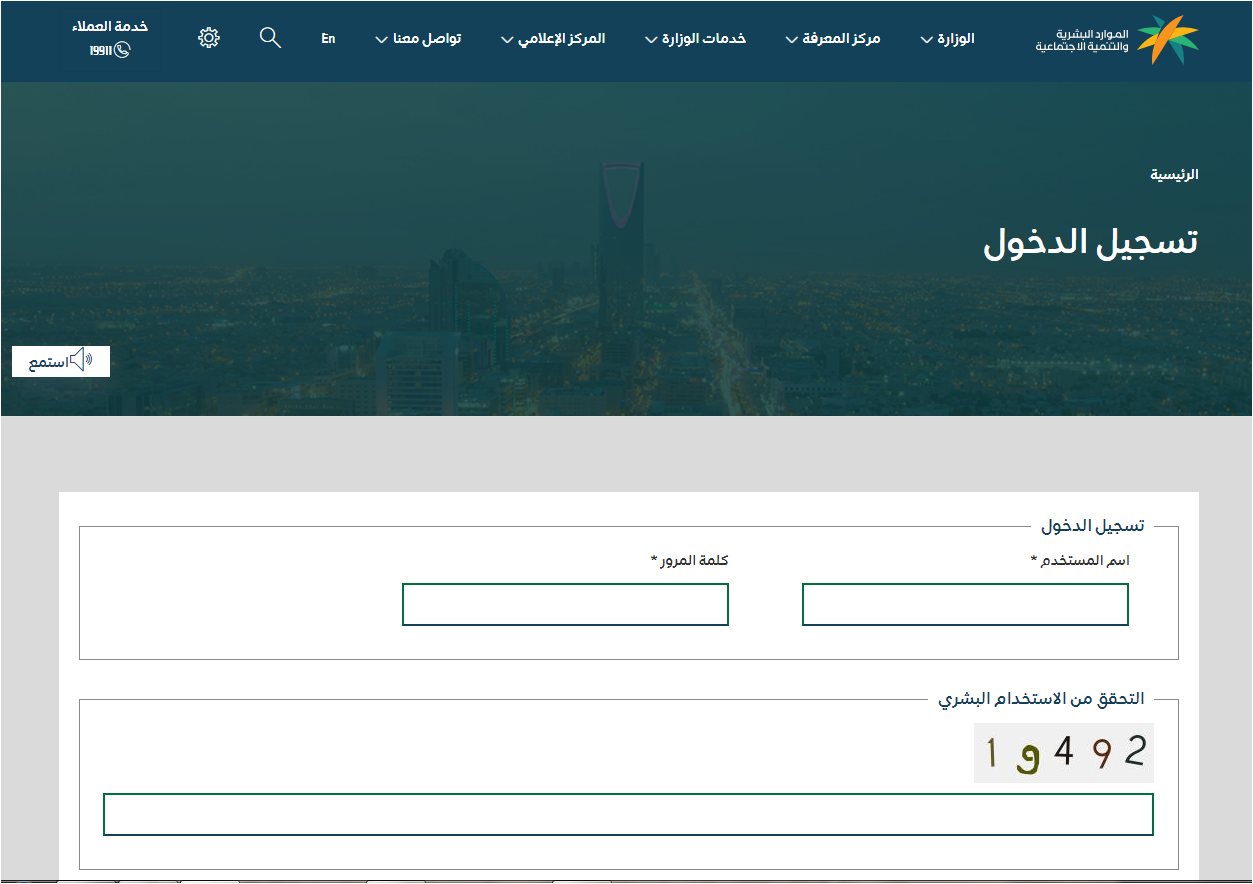
Task: Click the 19911 phone number
Action: click(x=100, y=51)
